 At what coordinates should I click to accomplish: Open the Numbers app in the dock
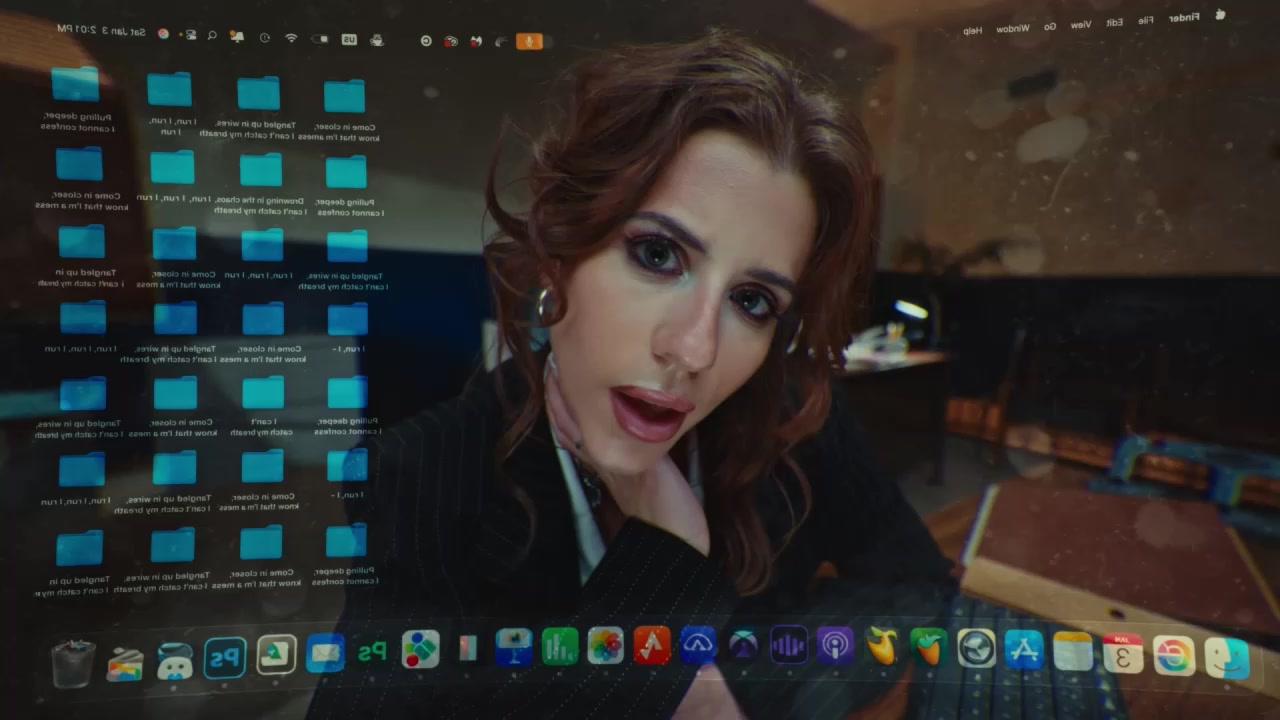pyautogui.click(x=560, y=646)
